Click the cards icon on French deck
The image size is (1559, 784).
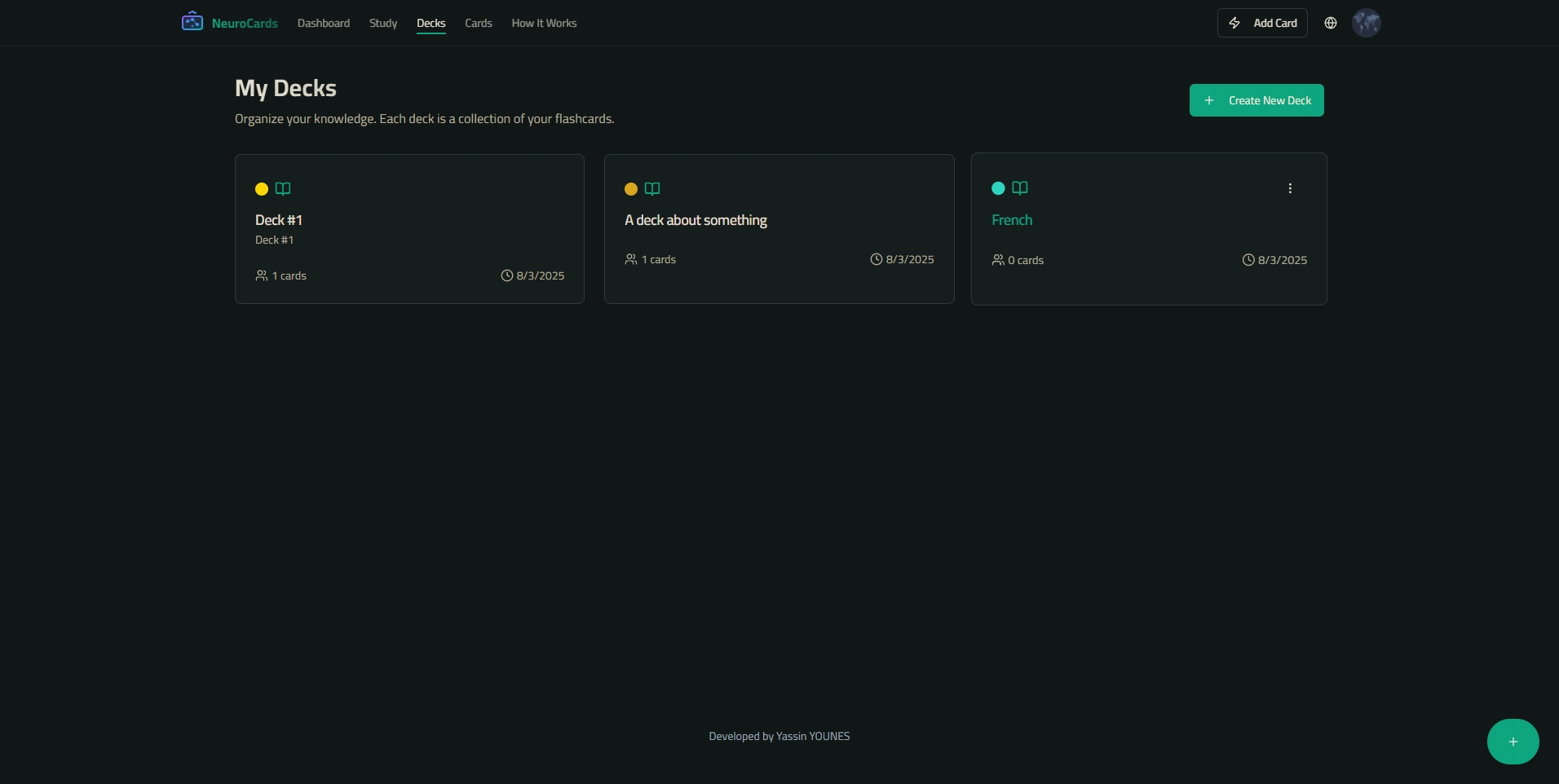998,260
